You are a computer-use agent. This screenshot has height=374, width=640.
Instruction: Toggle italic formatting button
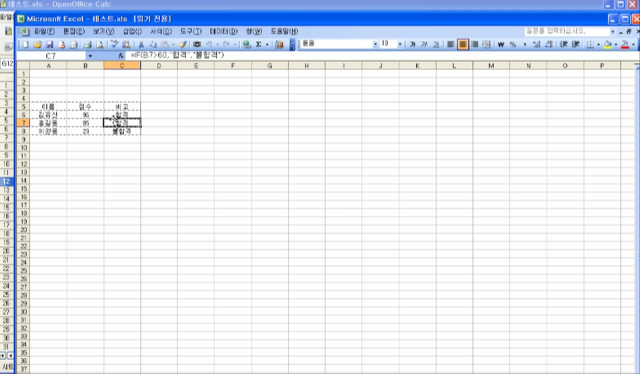pyautogui.click(x=424, y=44)
